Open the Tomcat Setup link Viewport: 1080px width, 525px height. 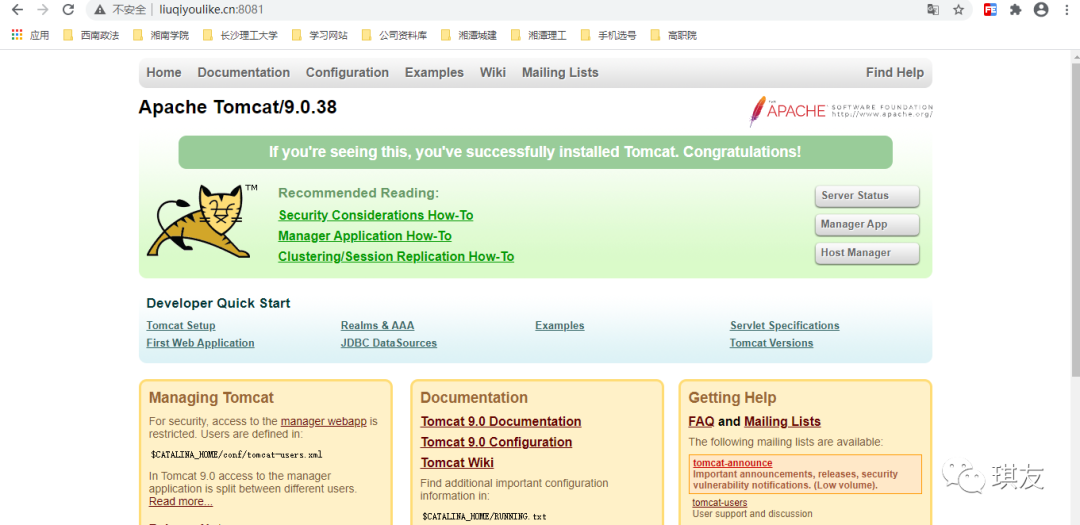180,326
